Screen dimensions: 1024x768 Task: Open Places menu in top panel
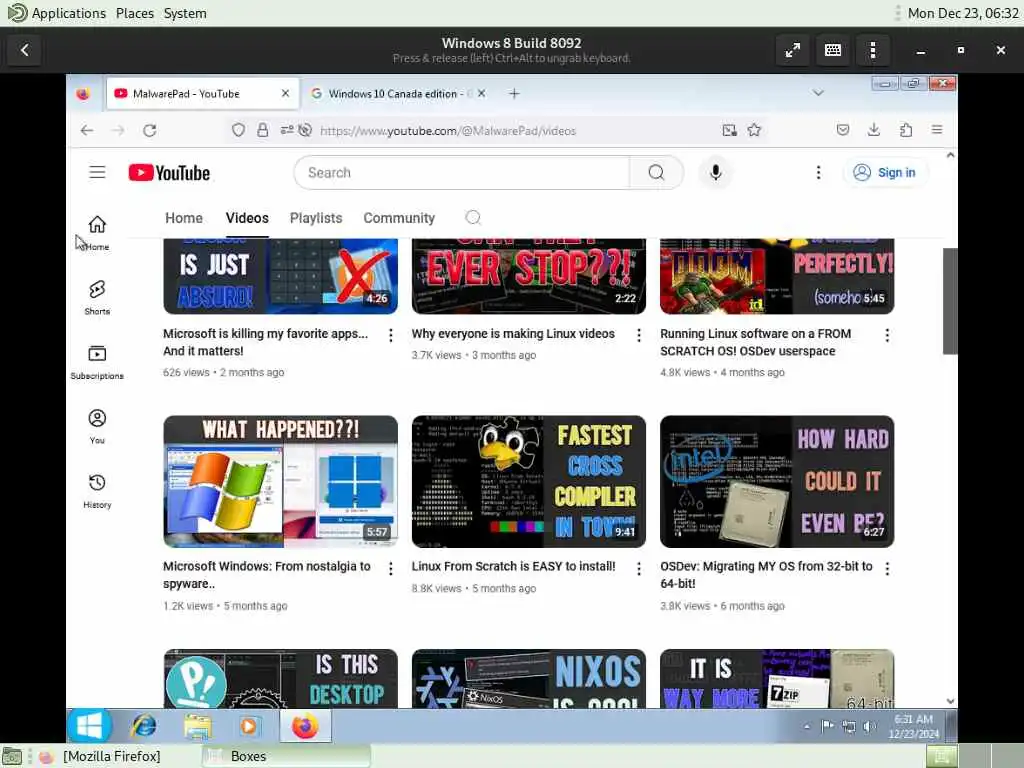[135, 13]
